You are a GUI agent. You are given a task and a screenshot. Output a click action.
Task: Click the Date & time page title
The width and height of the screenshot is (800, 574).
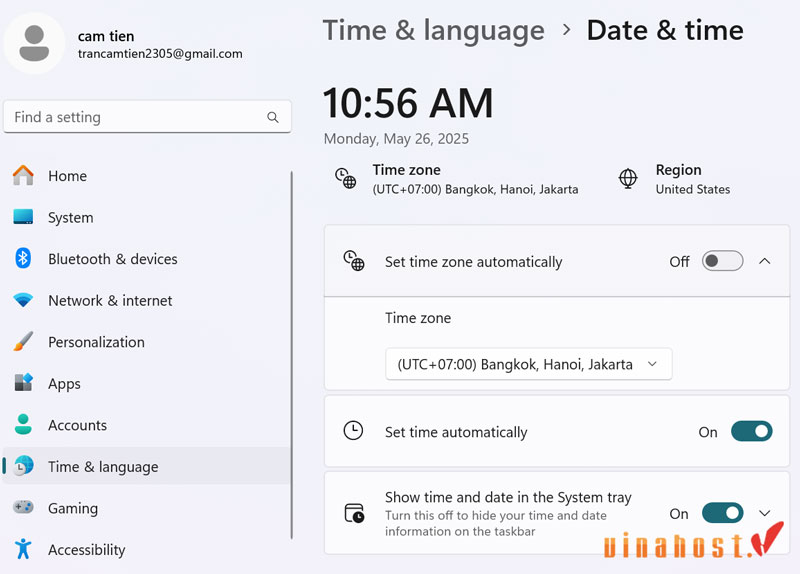tap(665, 30)
